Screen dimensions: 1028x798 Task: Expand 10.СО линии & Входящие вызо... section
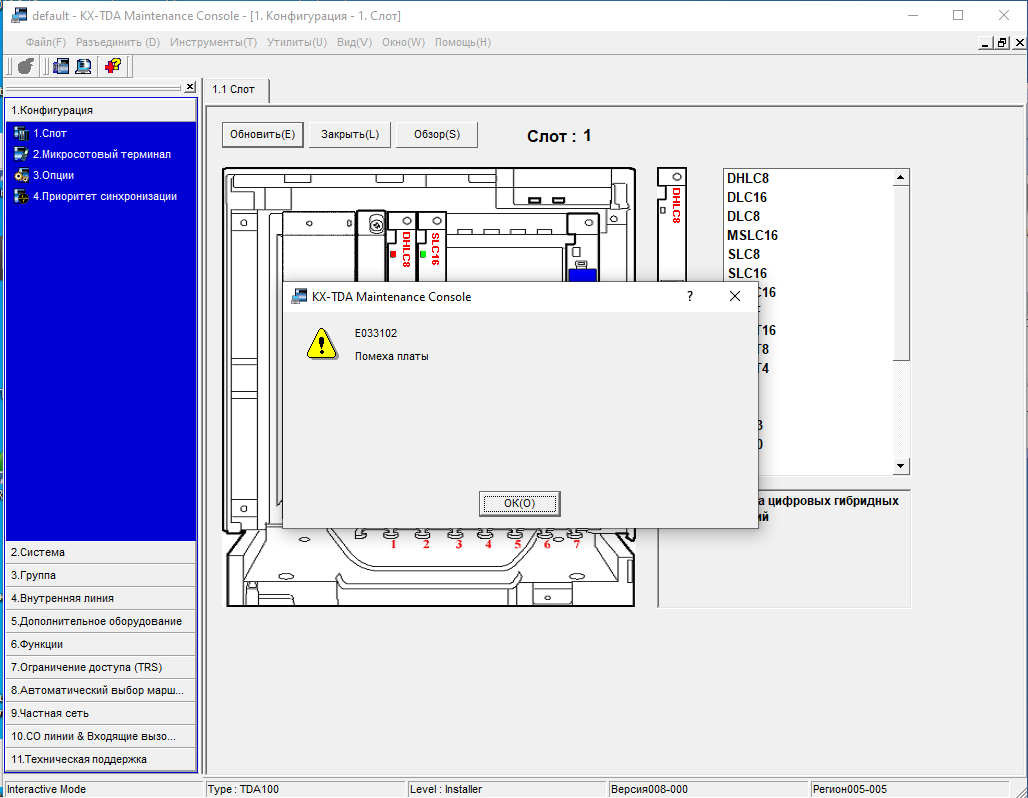coord(101,736)
